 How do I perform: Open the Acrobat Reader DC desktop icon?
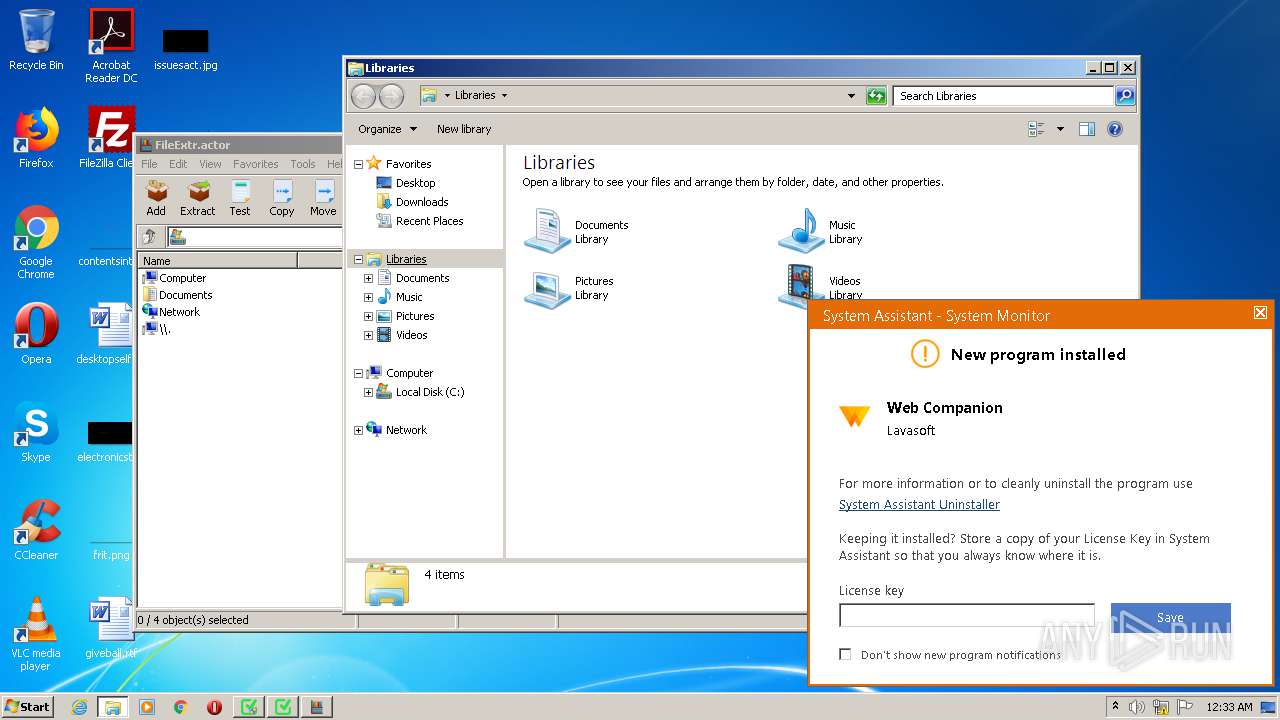(111, 46)
